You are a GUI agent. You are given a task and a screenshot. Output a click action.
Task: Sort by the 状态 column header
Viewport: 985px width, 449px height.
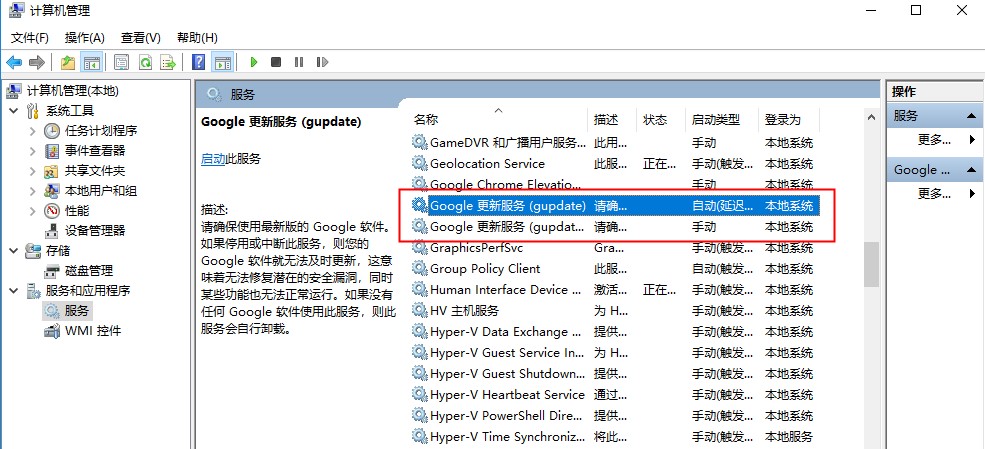click(662, 119)
